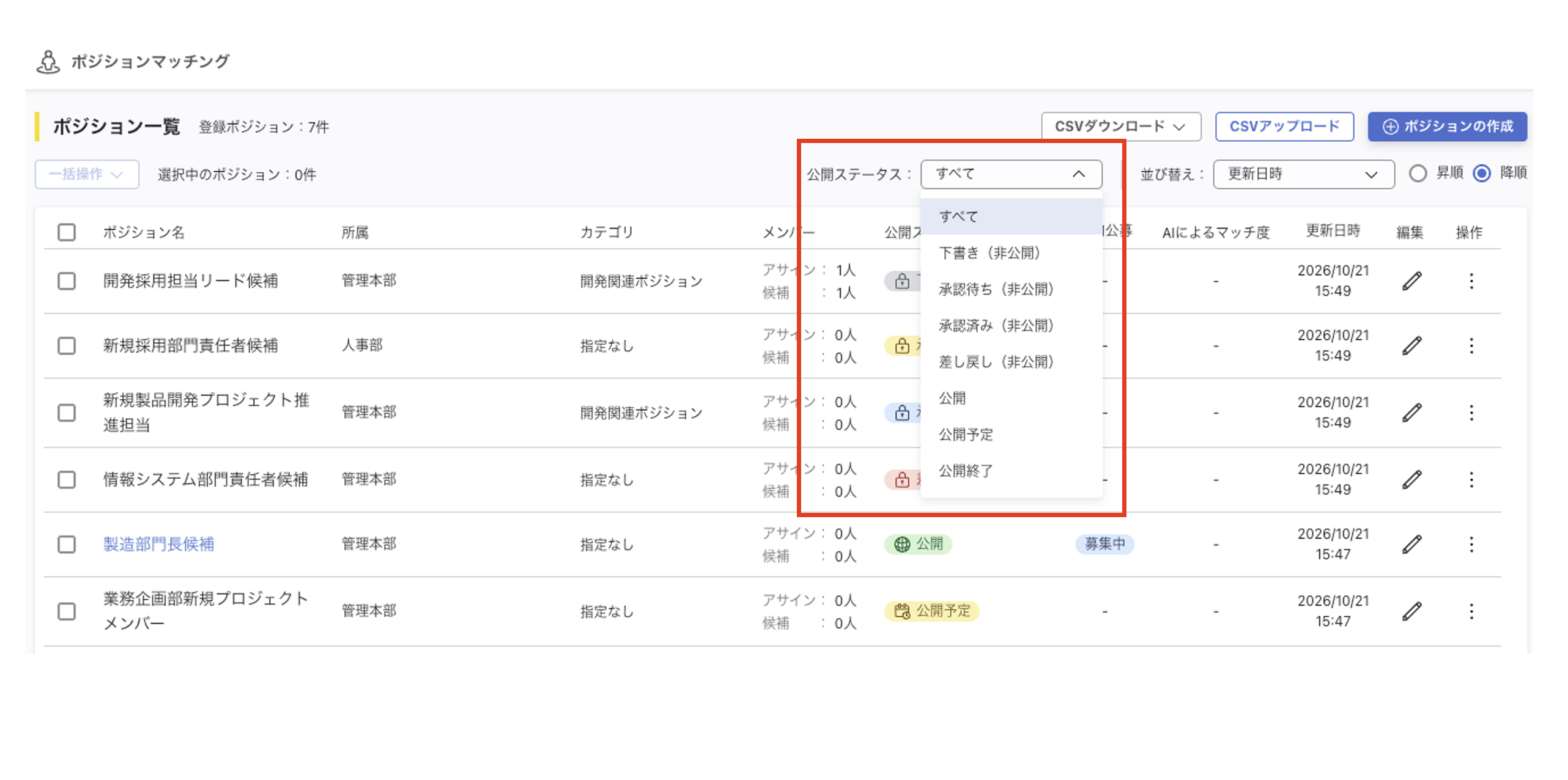
Task: Click the position matching person icon in header
Action: coord(48,62)
